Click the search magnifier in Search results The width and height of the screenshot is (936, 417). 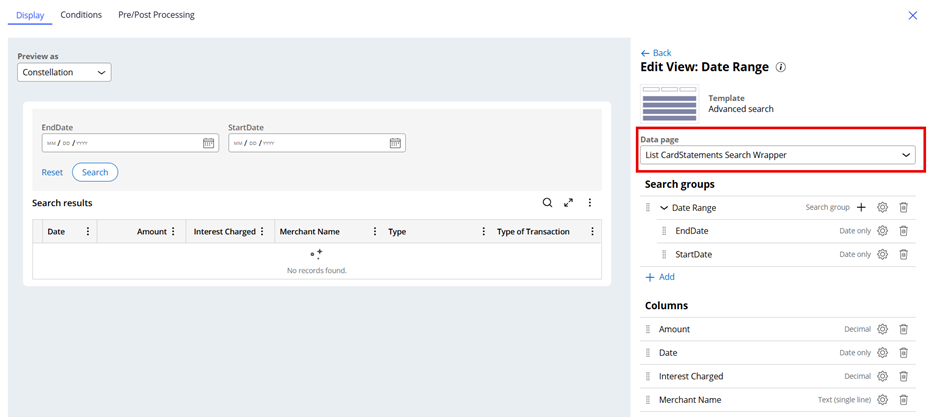coord(547,203)
